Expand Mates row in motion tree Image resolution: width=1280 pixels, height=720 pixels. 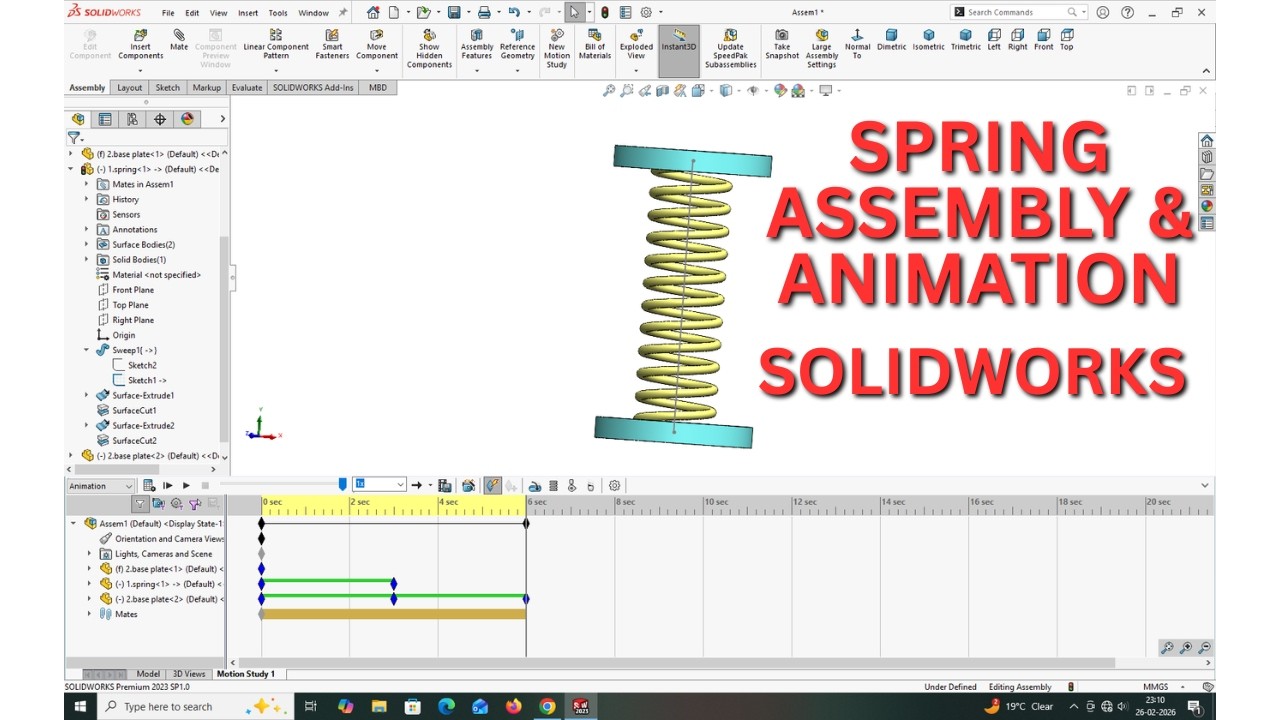coord(88,614)
